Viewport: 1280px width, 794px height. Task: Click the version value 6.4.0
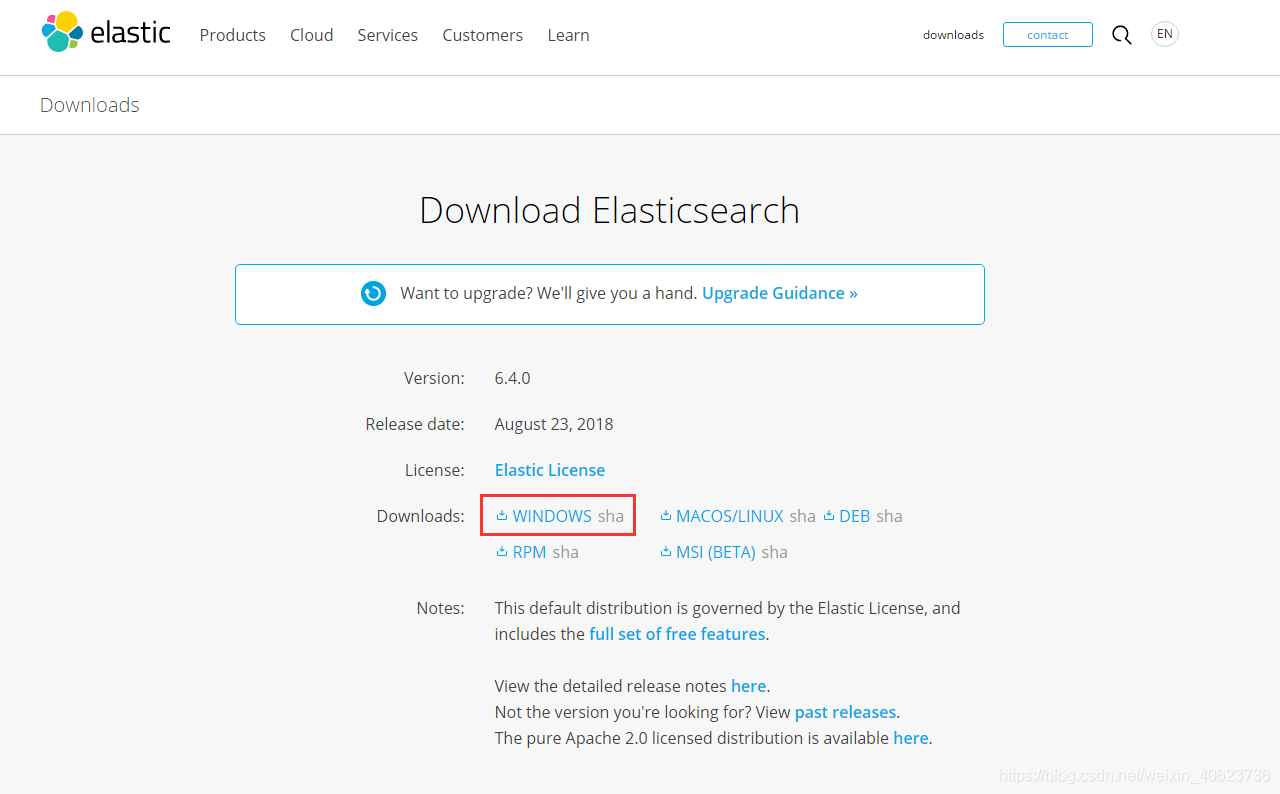pyautogui.click(x=512, y=378)
